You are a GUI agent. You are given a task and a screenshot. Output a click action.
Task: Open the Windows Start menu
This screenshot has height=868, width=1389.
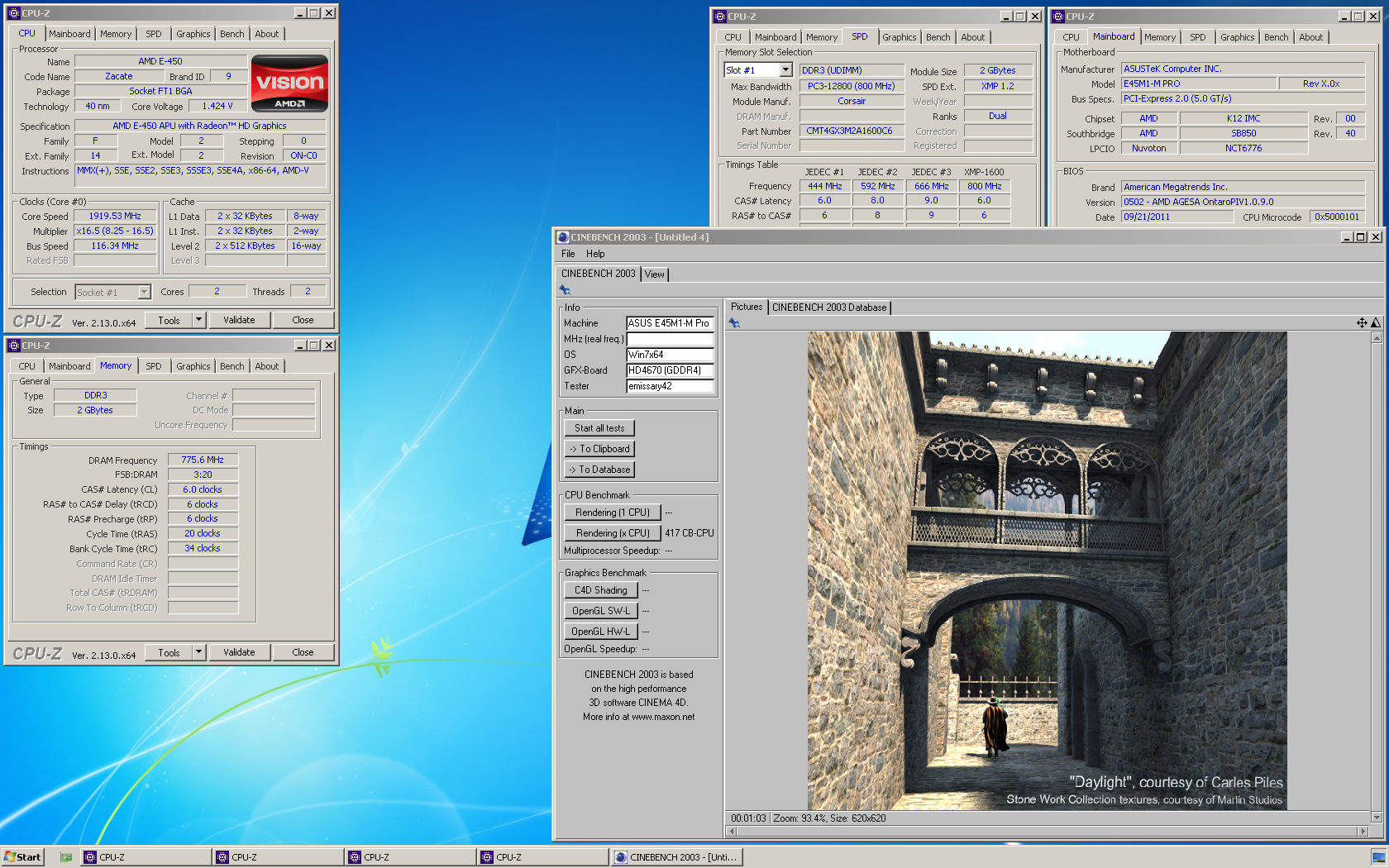pyautogui.click(x=22, y=857)
